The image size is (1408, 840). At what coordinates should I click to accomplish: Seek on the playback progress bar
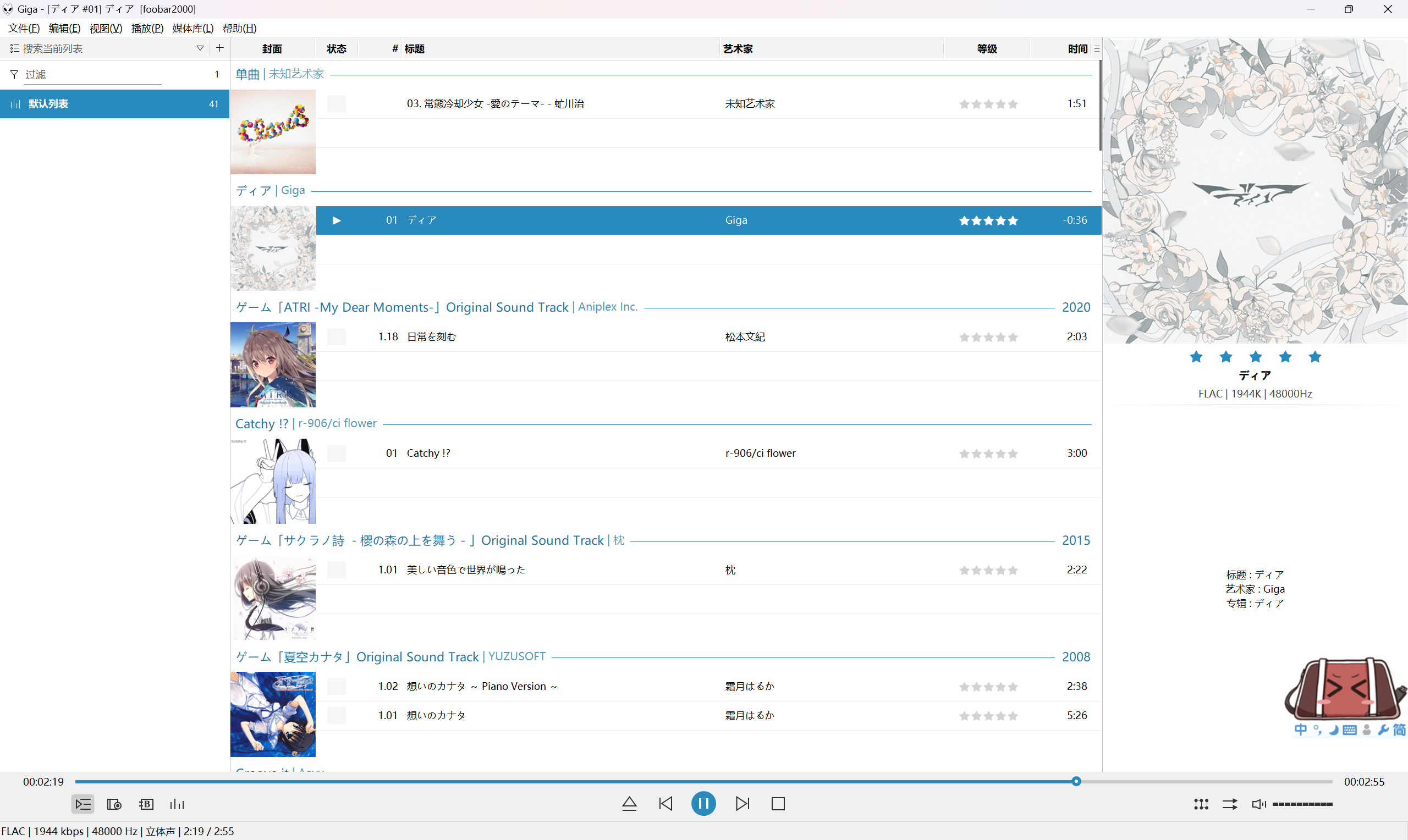(x=703, y=782)
